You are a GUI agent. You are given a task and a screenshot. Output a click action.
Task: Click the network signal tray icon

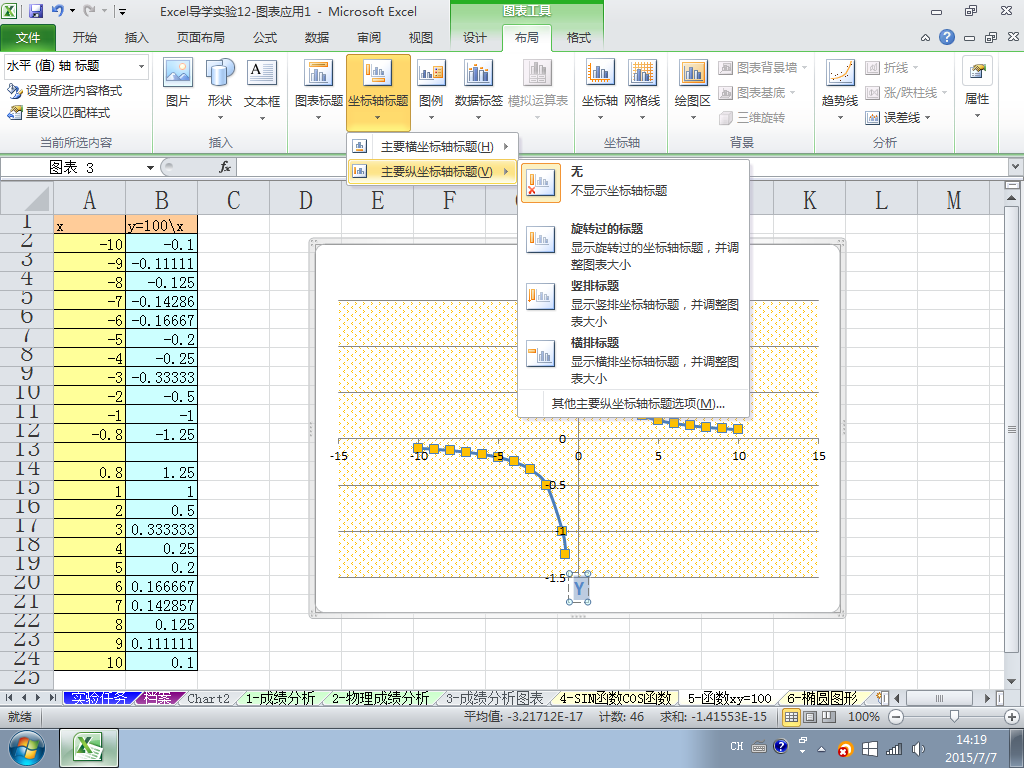coord(893,748)
